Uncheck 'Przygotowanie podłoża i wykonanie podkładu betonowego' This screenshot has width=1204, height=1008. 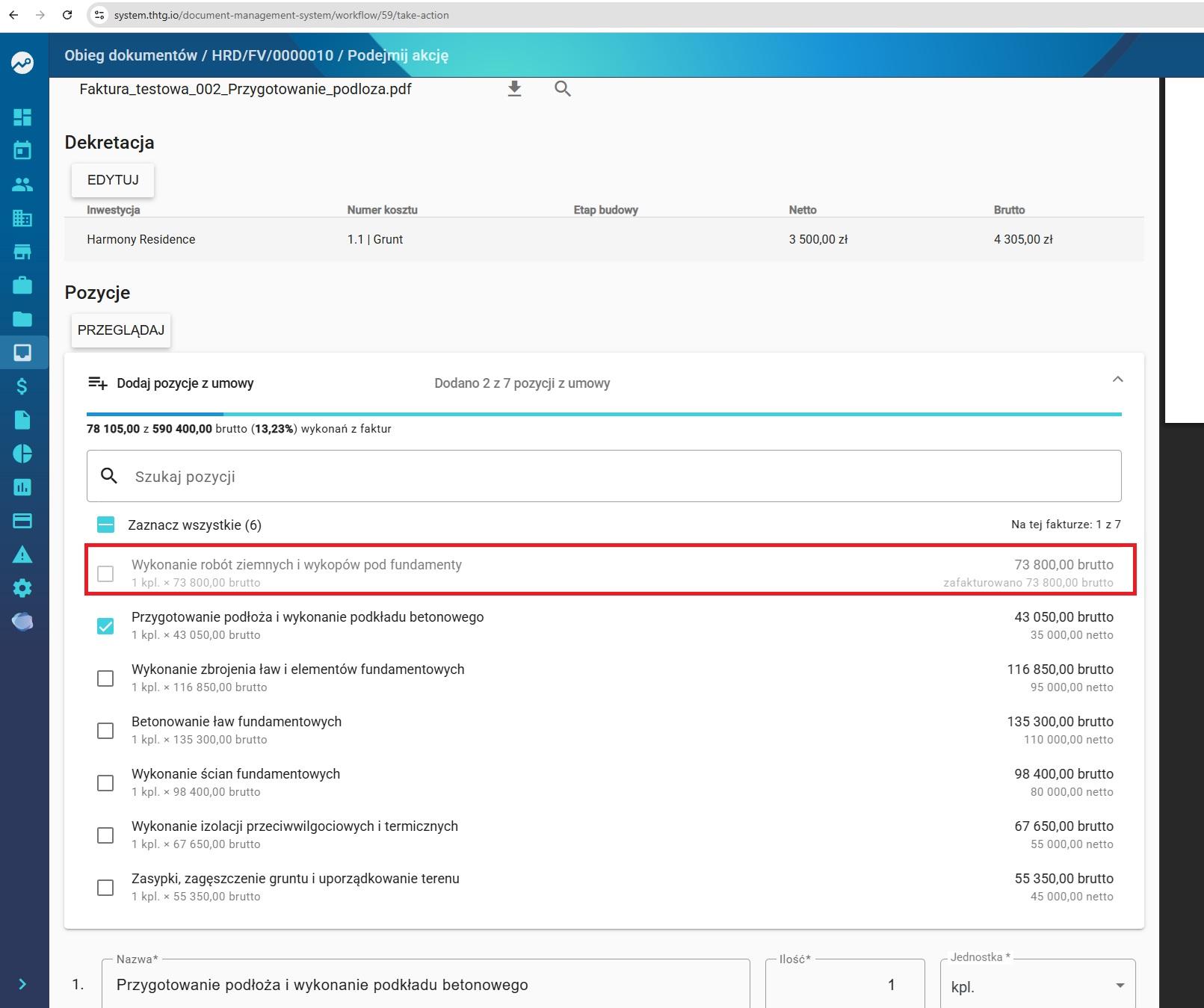[105, 626]
